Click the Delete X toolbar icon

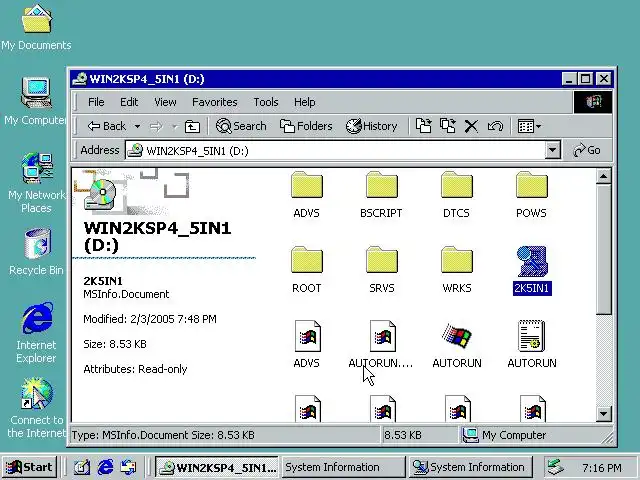(471, 126)
